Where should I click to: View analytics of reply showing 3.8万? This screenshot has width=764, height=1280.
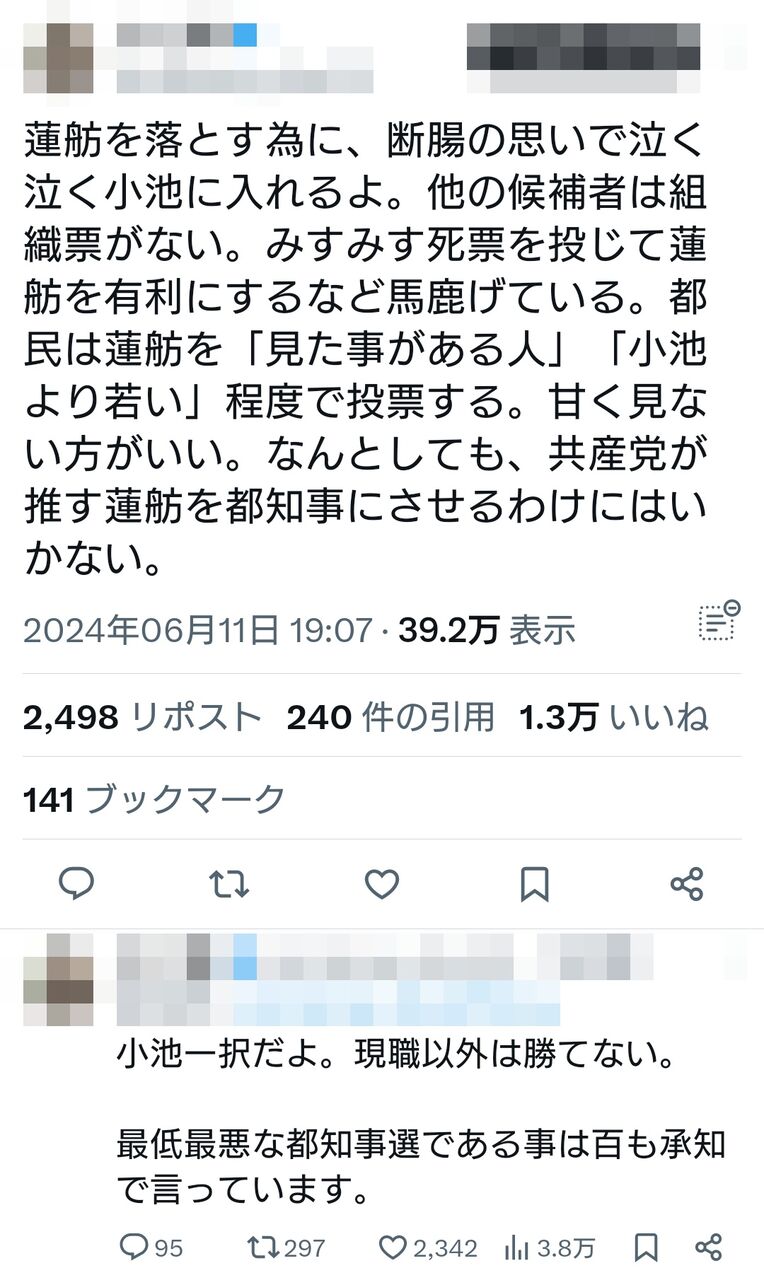click(549, 1247)
